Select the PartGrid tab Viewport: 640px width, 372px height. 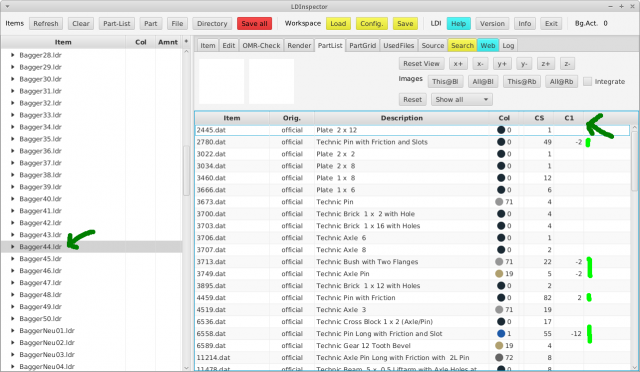click(x=362, y=45)
